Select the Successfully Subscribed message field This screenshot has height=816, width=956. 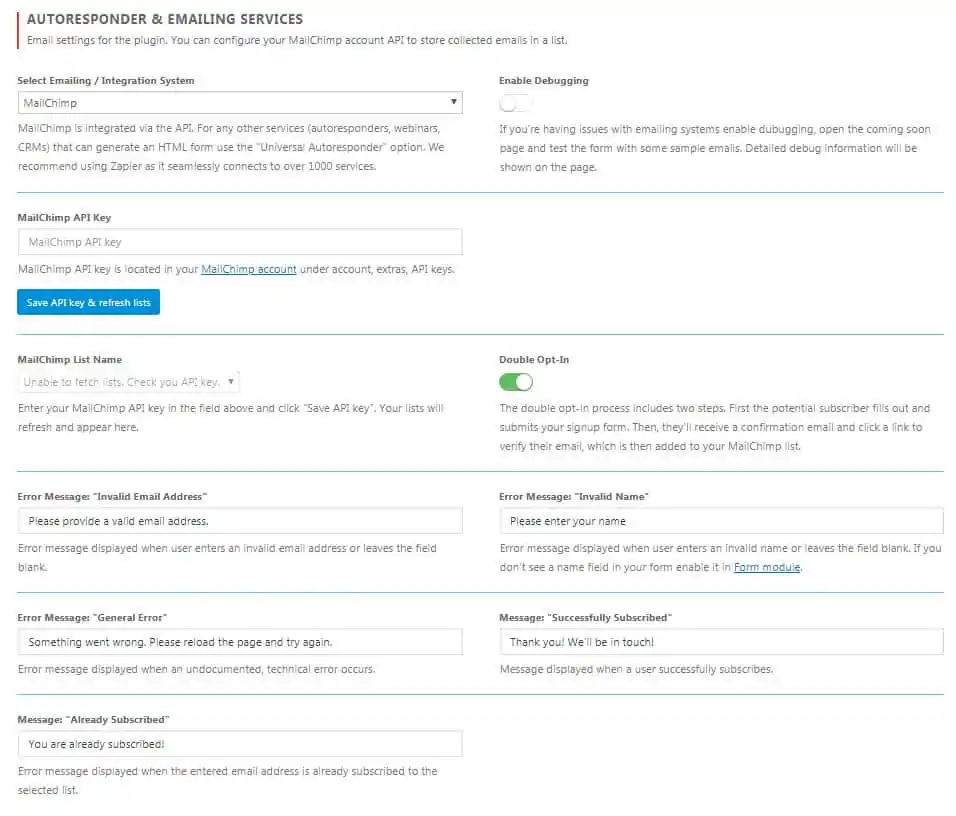tap(720, 641)
